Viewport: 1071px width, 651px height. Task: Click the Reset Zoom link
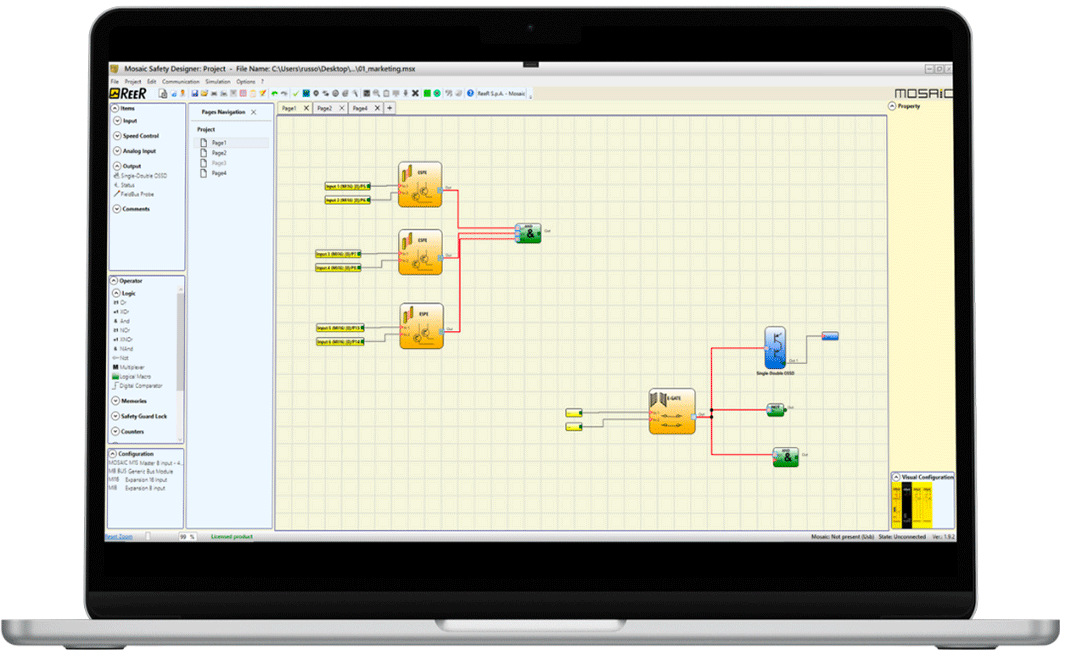118,536
